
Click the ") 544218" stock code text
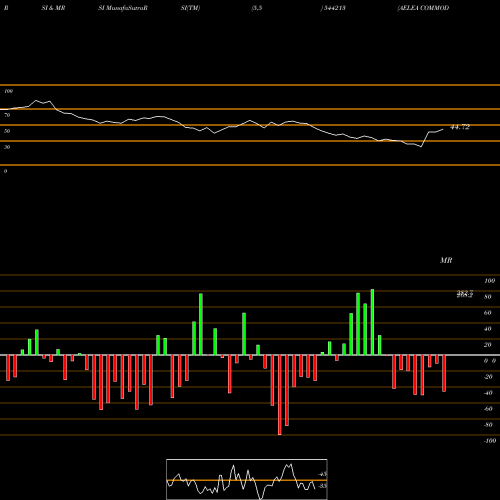click(333, 8)
